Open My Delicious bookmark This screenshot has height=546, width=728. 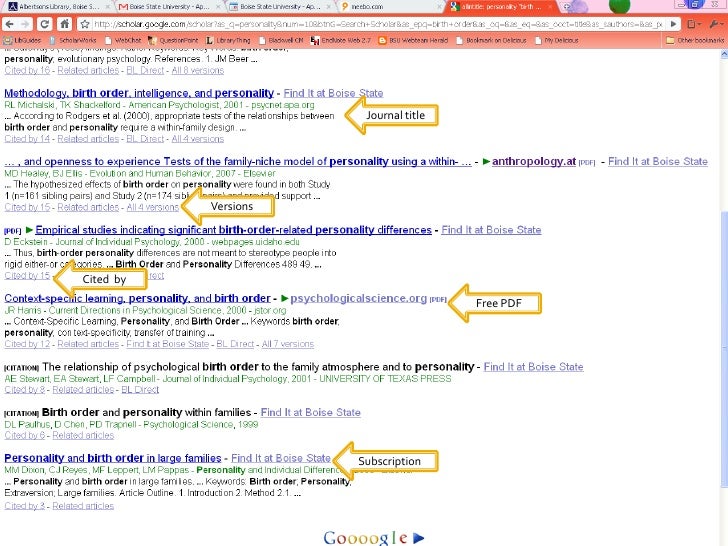click(x=557, y=40)
